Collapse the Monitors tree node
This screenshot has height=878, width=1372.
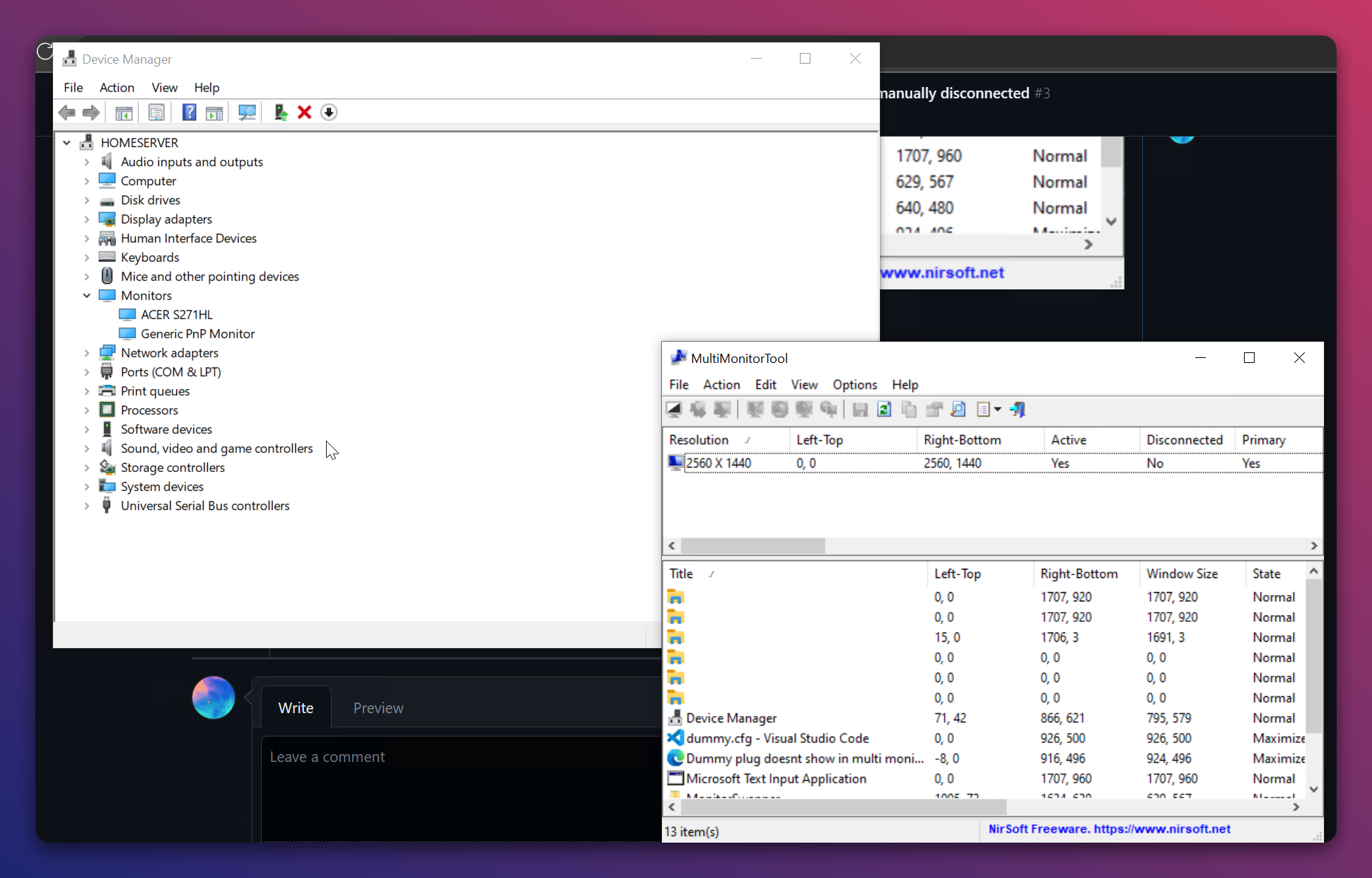tap(86, 295)
